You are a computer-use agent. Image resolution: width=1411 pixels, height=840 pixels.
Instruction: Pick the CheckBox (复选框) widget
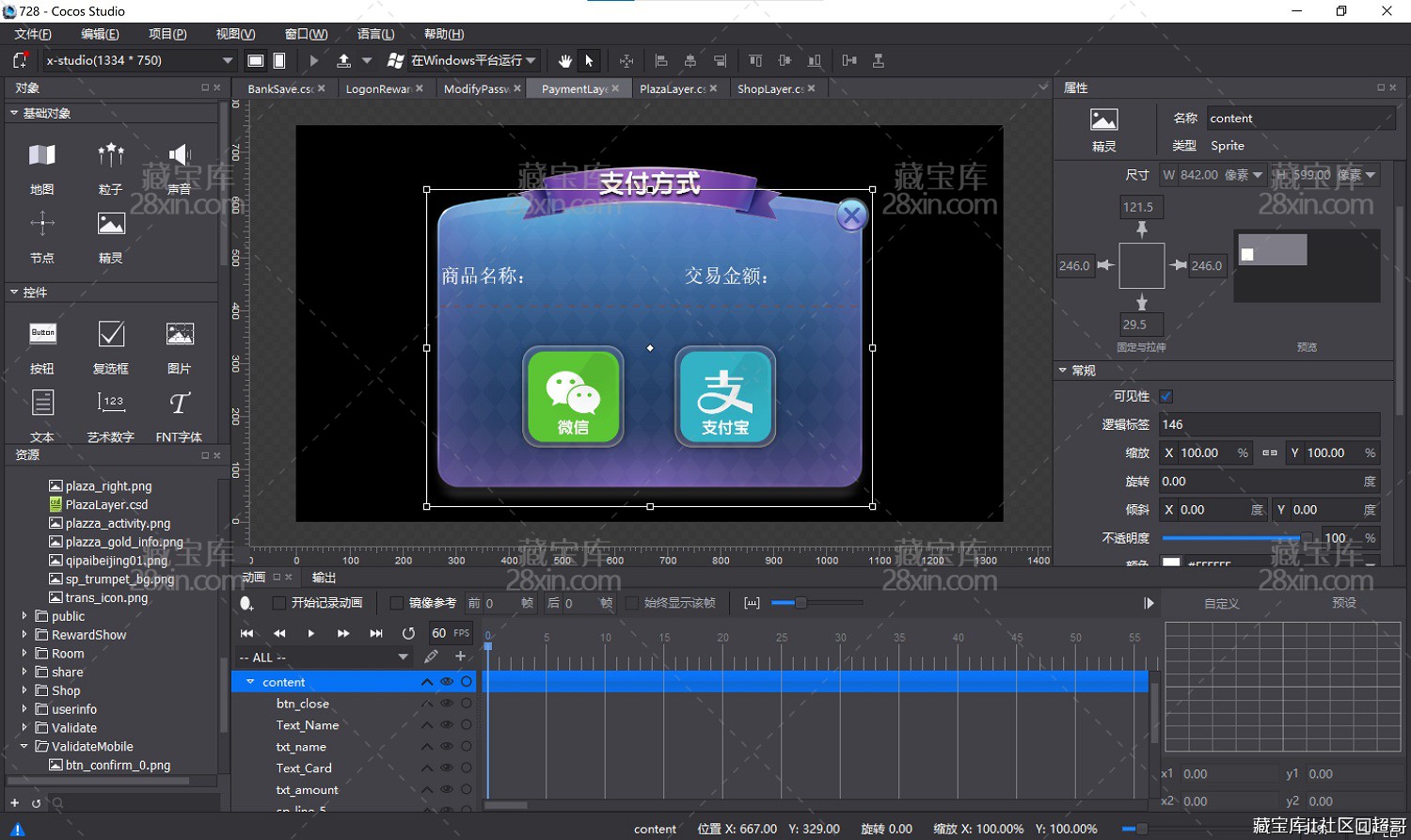[x=111, y=347]
